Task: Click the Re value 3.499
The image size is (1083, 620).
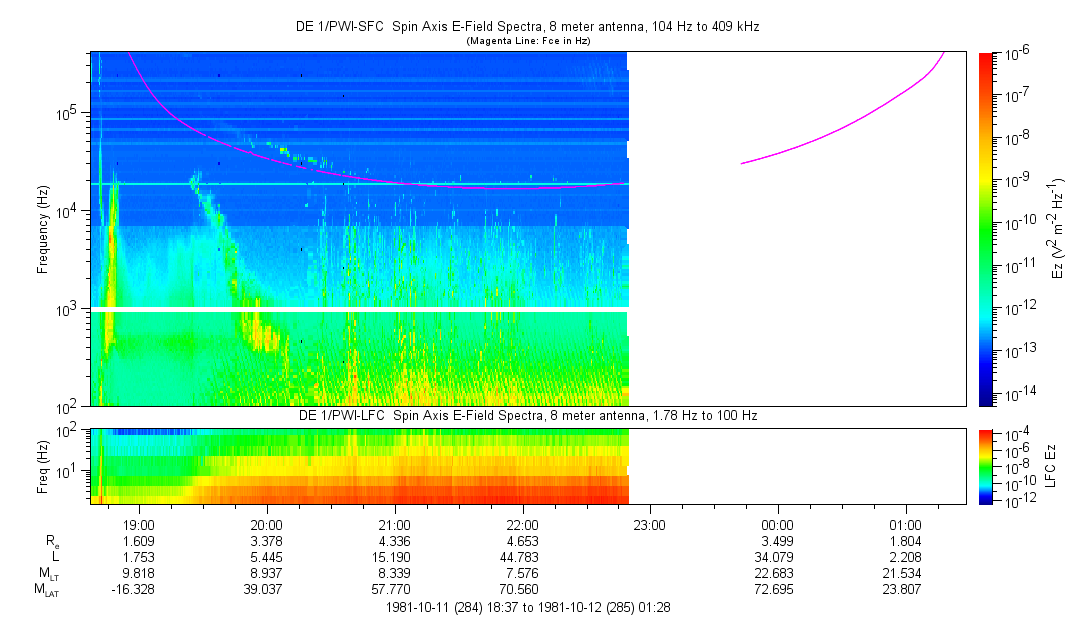Action: (777, 541)
